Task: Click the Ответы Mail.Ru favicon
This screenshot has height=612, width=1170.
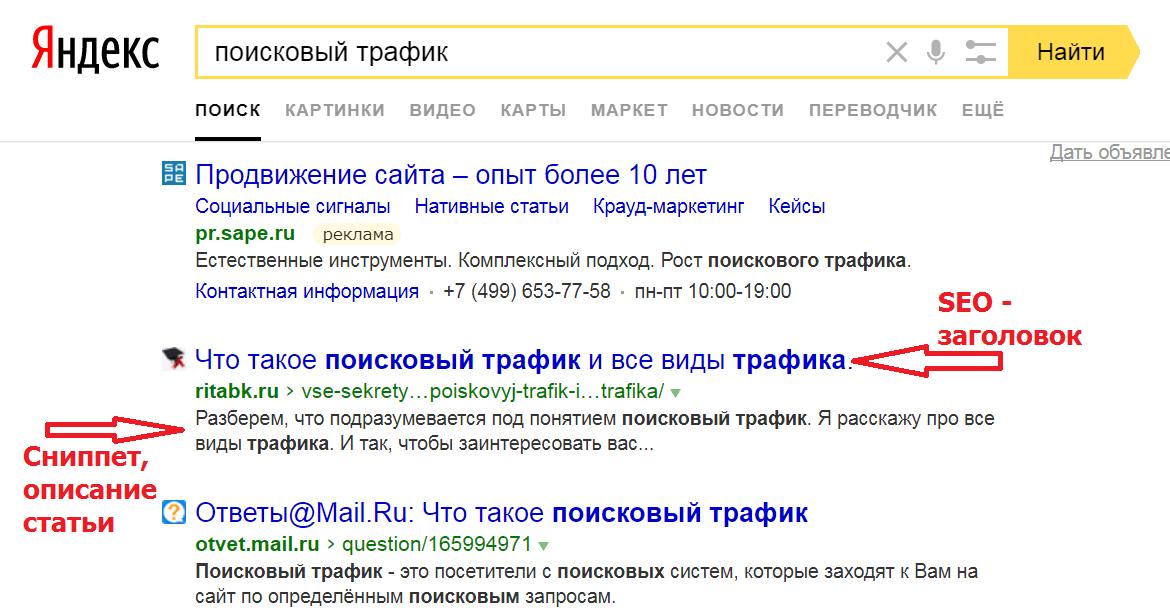Action: (x=174, y=512)
